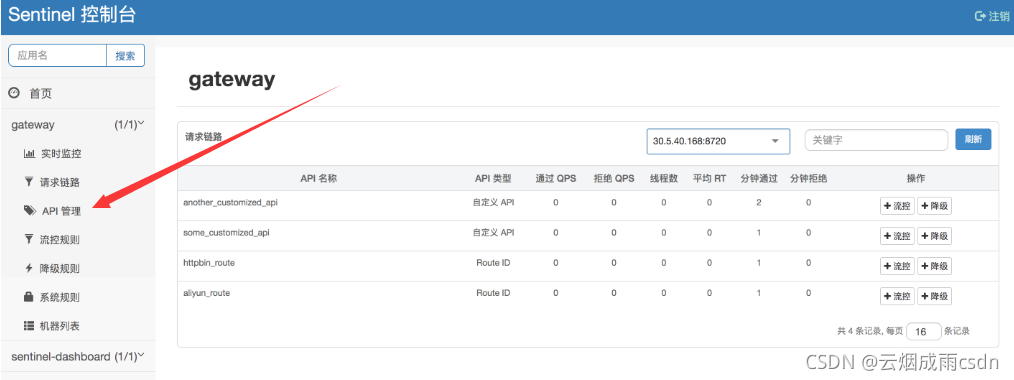The width and height of the screenshot is (1014, 380).
Task: Focus the 应用名 search field
Action: [x=58, y=56]
